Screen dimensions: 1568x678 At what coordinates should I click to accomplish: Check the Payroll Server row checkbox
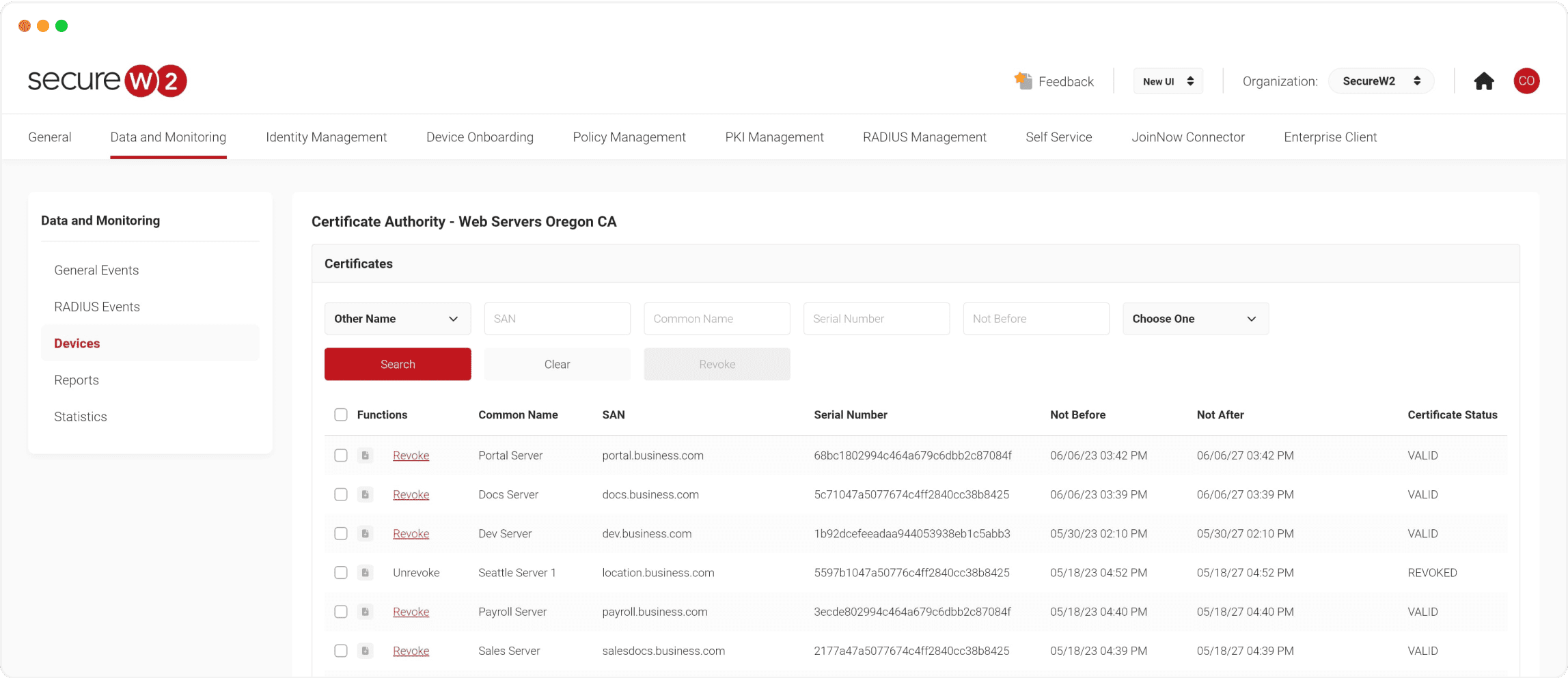pos(341,612)
